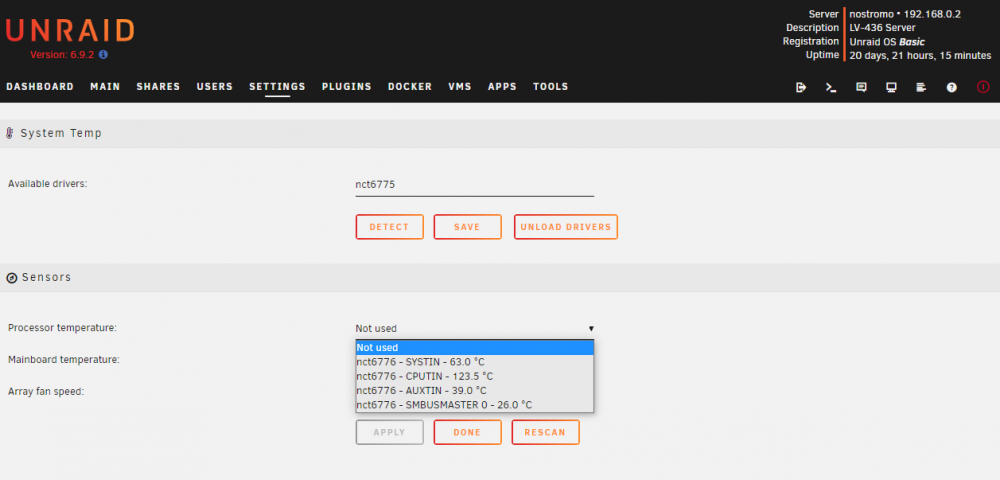Click the server name nostromo 192.168.0.2

[x=905, y=14]
